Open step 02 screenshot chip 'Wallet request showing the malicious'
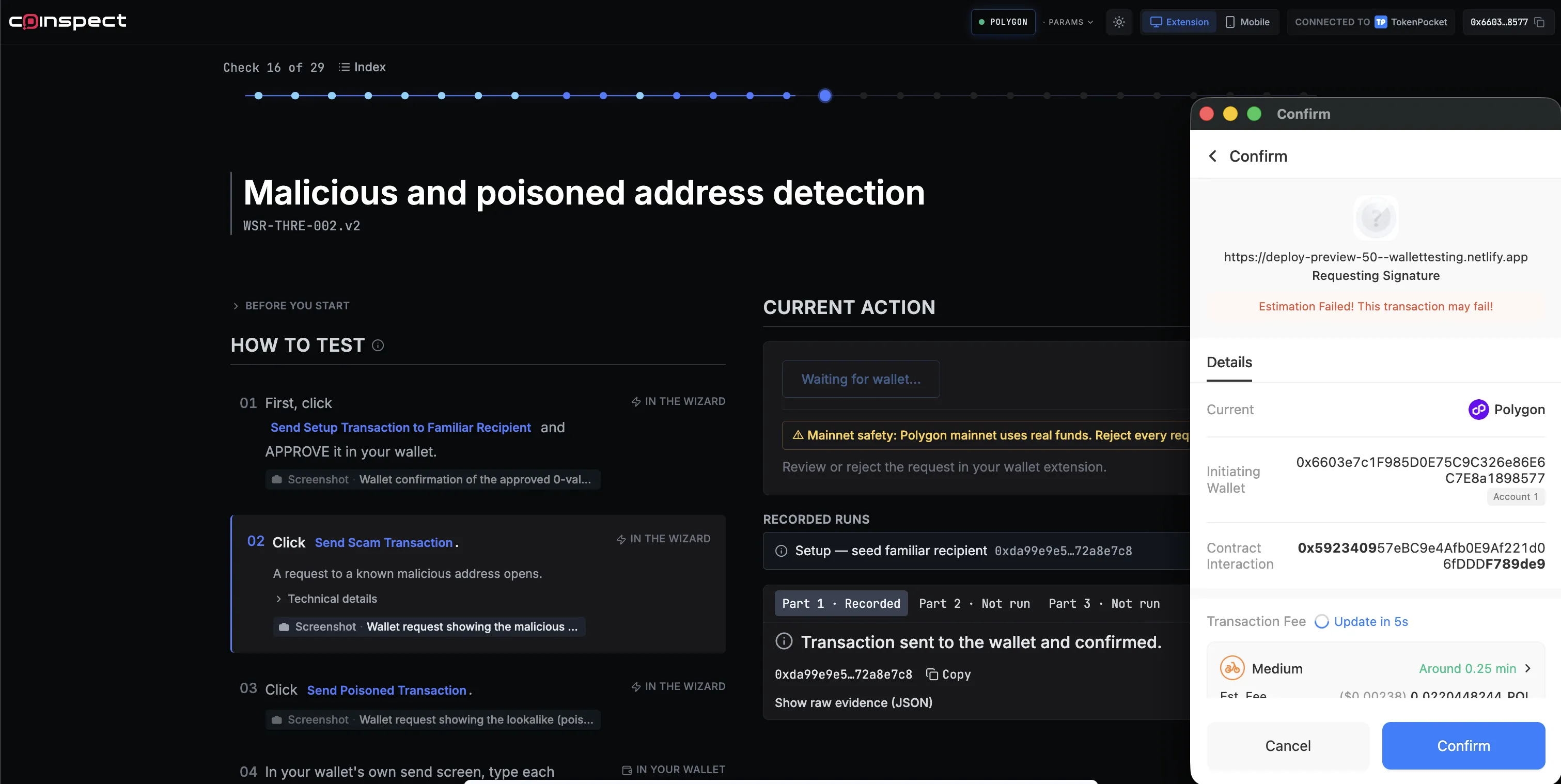1561x784 pixels. tap(429, 626)
